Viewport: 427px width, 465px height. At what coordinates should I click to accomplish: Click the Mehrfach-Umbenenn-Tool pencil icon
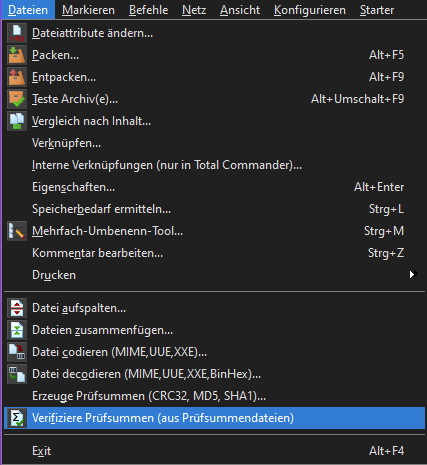click(x=17, y=231)
